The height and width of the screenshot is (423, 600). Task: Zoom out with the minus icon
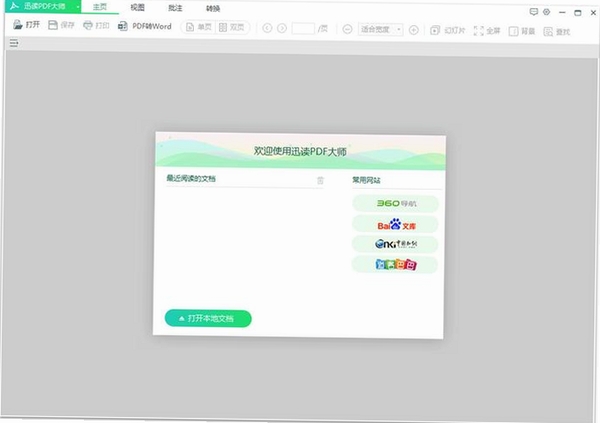[347, 29]
